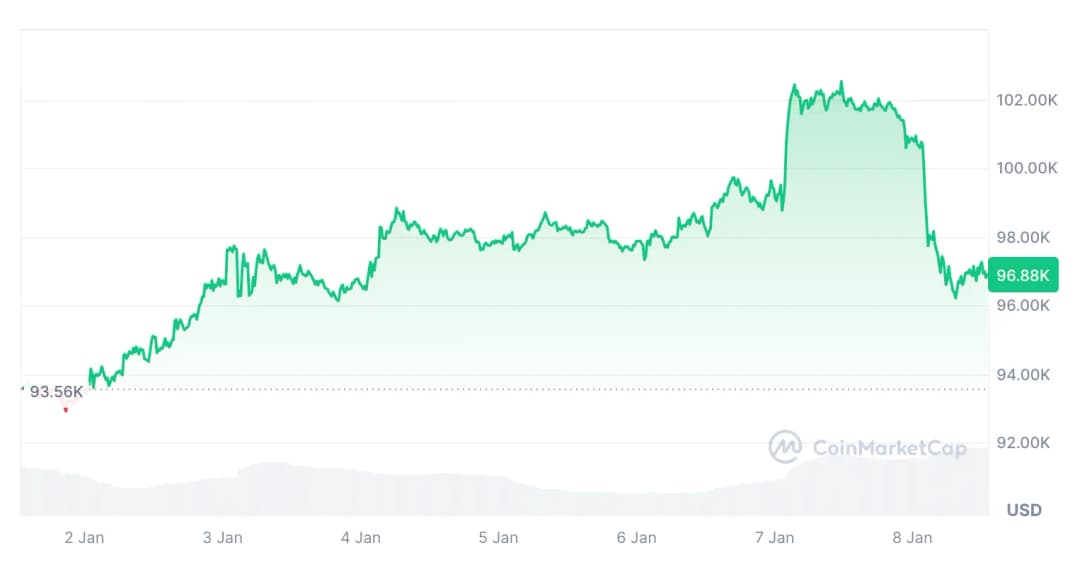Image resolution: width=1080 pixels, height=577 pixels.
Task: Click the 93.56K opening price label
Action: point(56,391)
